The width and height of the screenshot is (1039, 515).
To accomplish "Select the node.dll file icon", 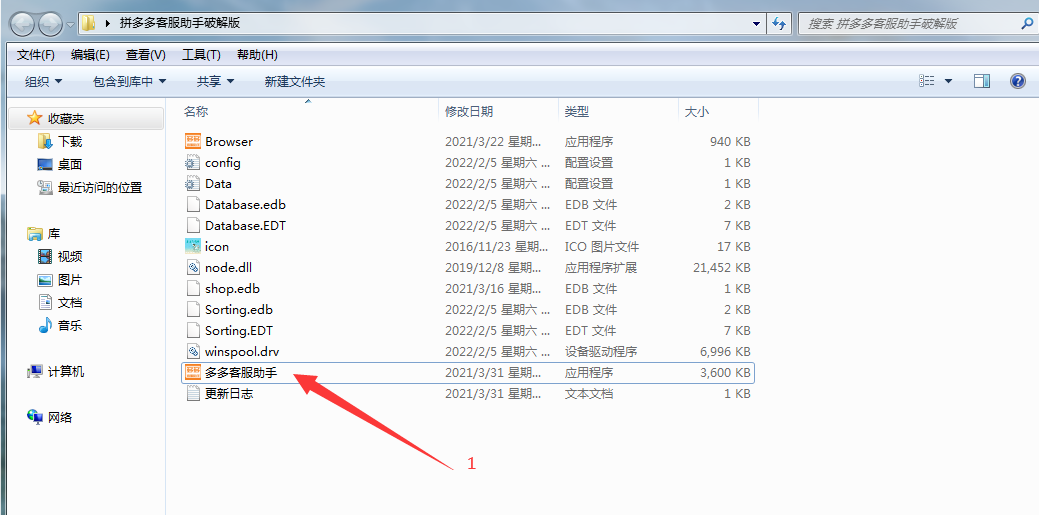I will point(193,268).
